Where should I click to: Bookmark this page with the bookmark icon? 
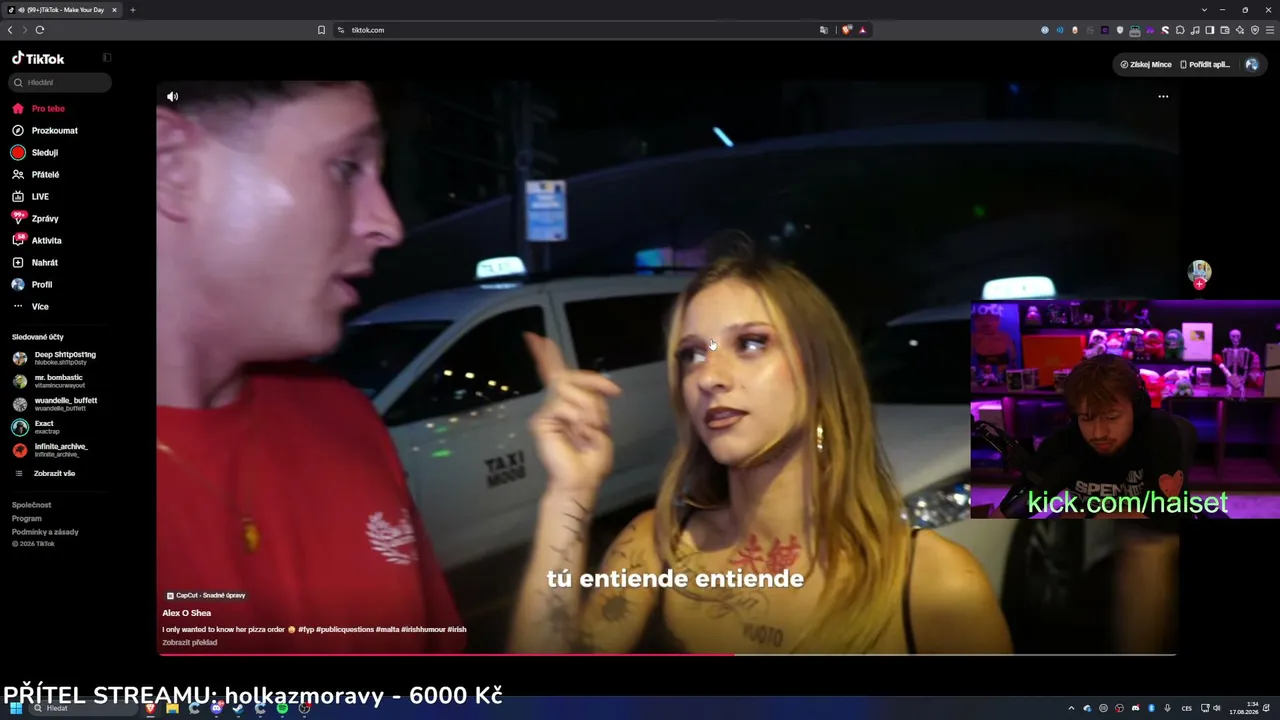[321, 30]
